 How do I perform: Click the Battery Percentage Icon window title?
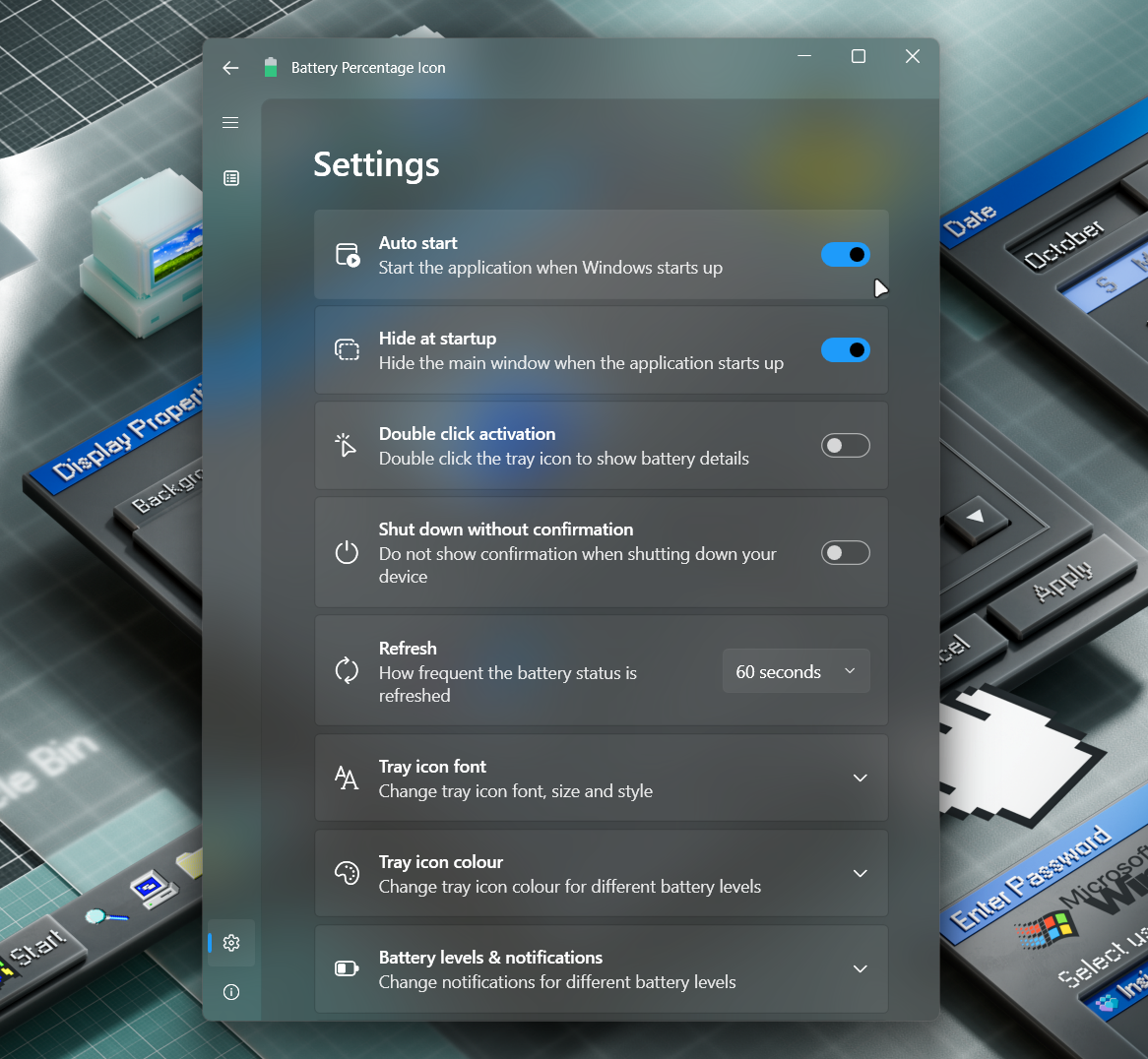[x=368, y=68]
